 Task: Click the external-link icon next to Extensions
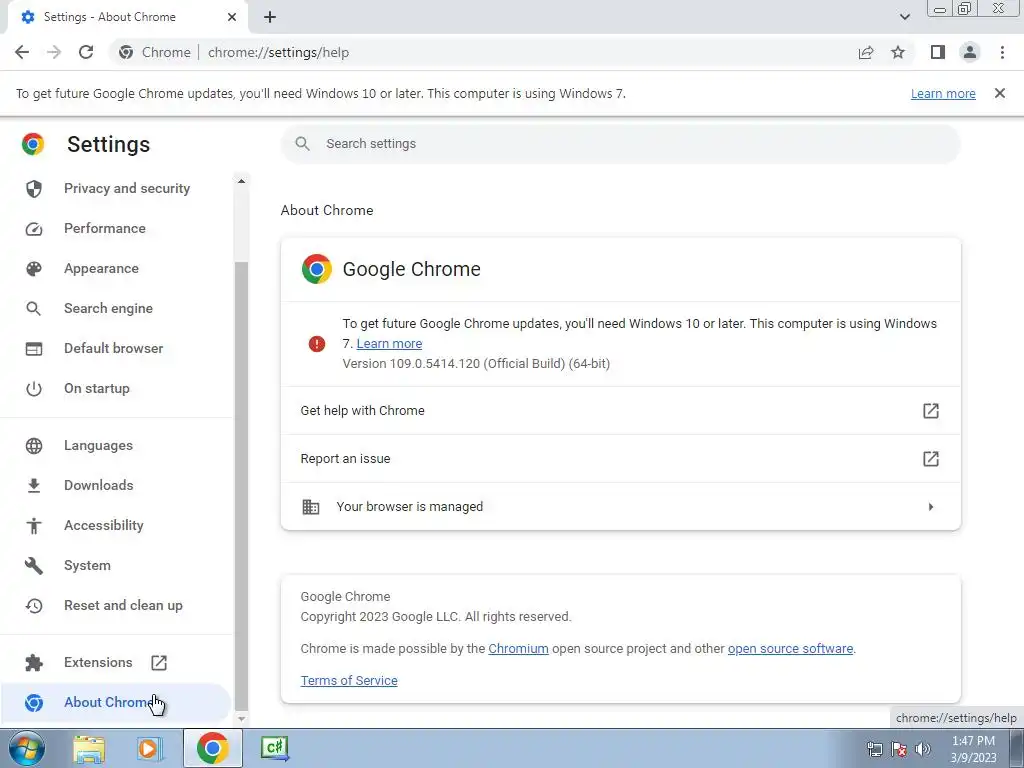(x=159, y=663)
